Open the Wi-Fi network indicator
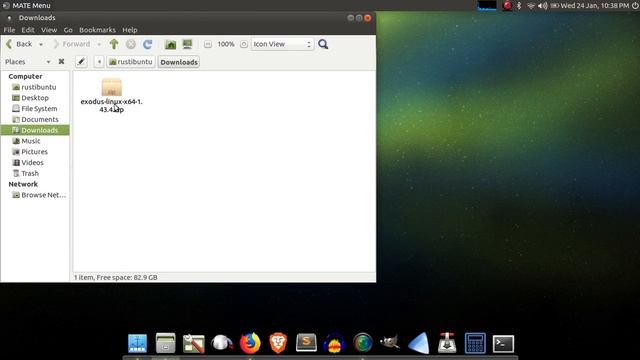The height and width of the screenshot is (360, 640). [x=531, y=5]
